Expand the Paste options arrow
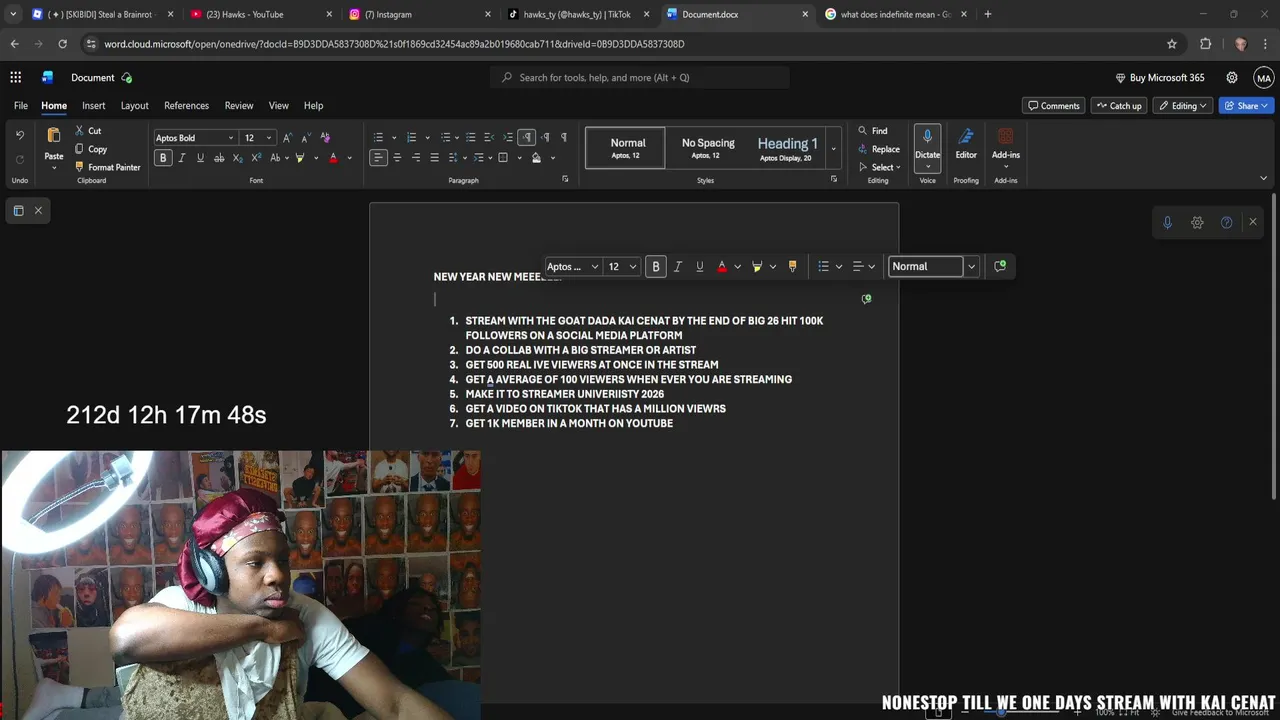 [x=54, y=166]
